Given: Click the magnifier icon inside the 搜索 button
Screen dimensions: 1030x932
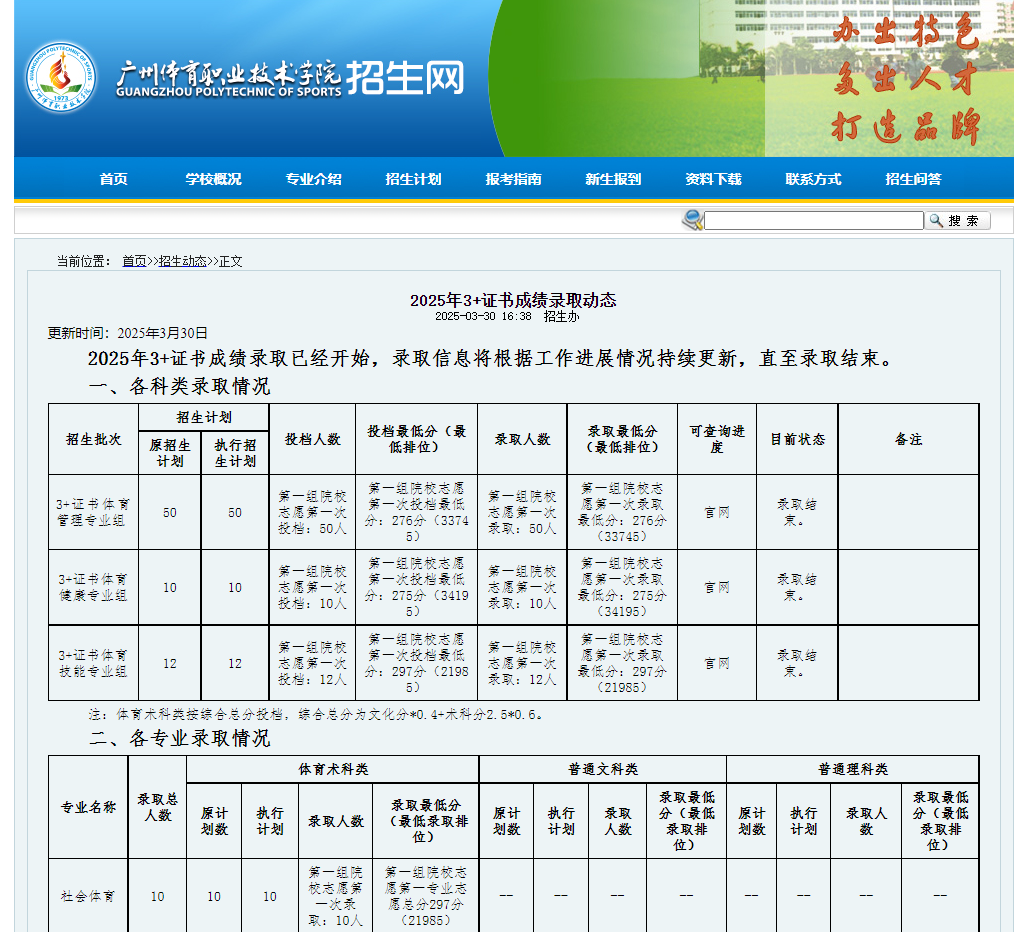Looking at the screenshot, I should (934, 220).
